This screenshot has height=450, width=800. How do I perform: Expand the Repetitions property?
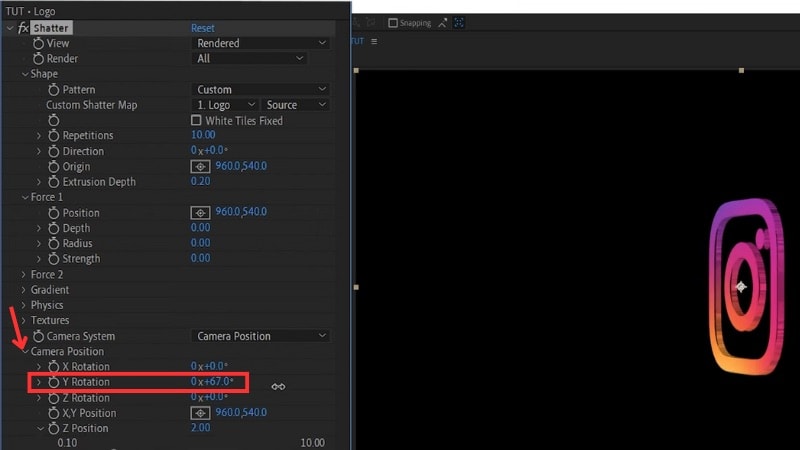[x=39, y=136]
